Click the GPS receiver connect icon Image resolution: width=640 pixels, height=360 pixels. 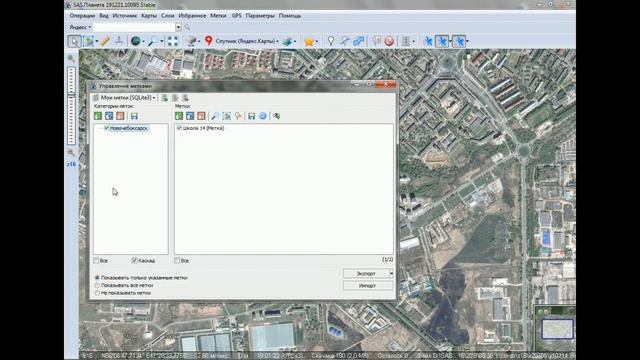pos(428,41)
